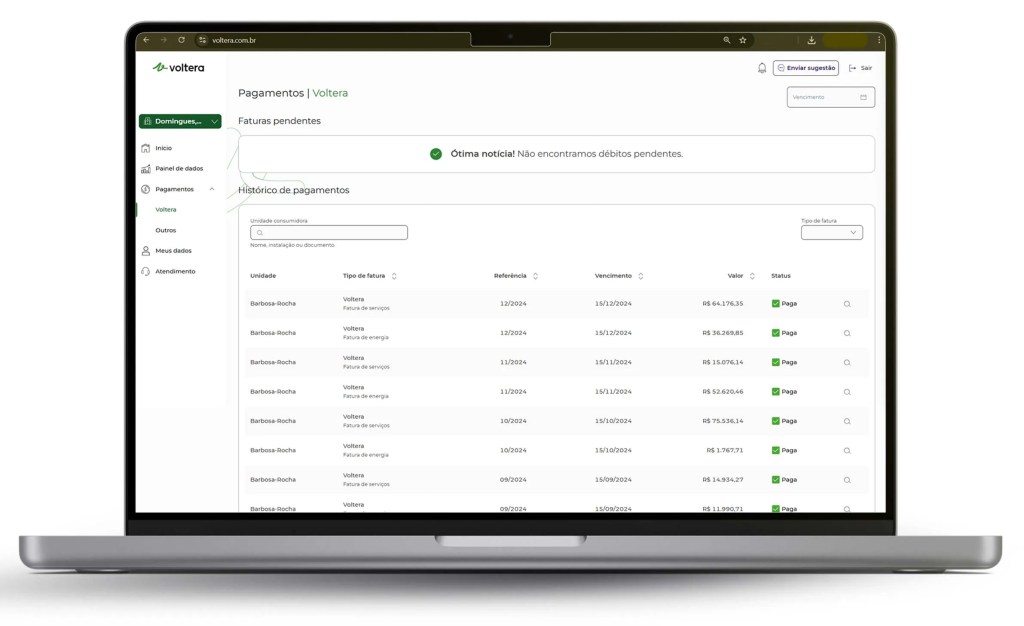The height and width of the screenshot is (626, 1024).
Task: Select the Faturas pendentes heading
Action: point(279,121)
